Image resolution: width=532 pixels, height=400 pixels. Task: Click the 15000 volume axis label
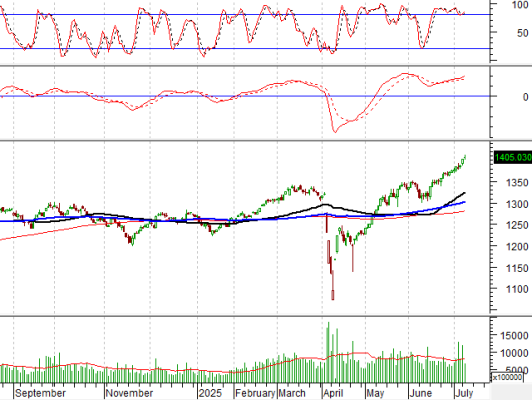tap(514, 336)
